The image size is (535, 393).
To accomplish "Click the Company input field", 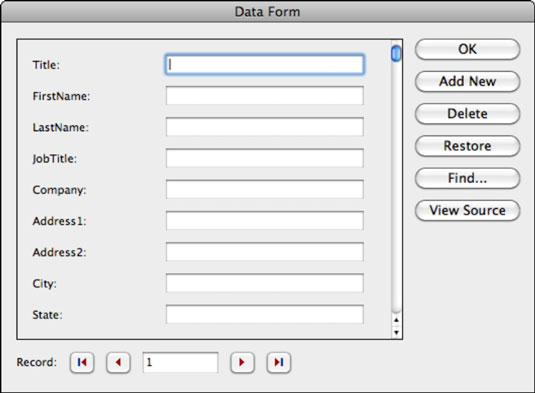I will pos(265,189).
